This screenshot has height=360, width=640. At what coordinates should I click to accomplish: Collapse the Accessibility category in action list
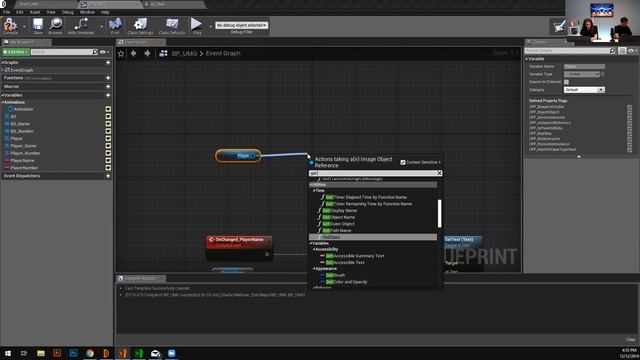click(314, 249)
